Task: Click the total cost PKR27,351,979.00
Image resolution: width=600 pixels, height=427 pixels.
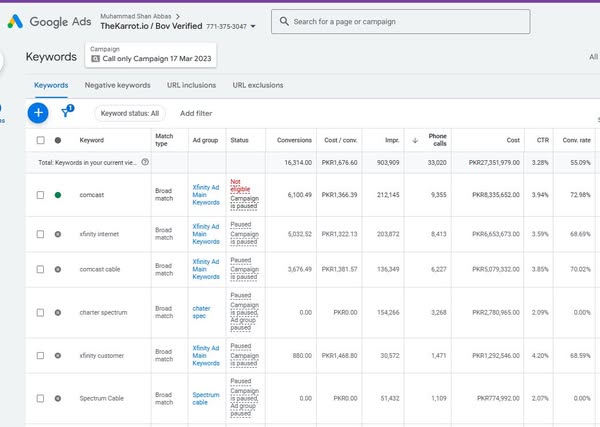Action: 494,163
